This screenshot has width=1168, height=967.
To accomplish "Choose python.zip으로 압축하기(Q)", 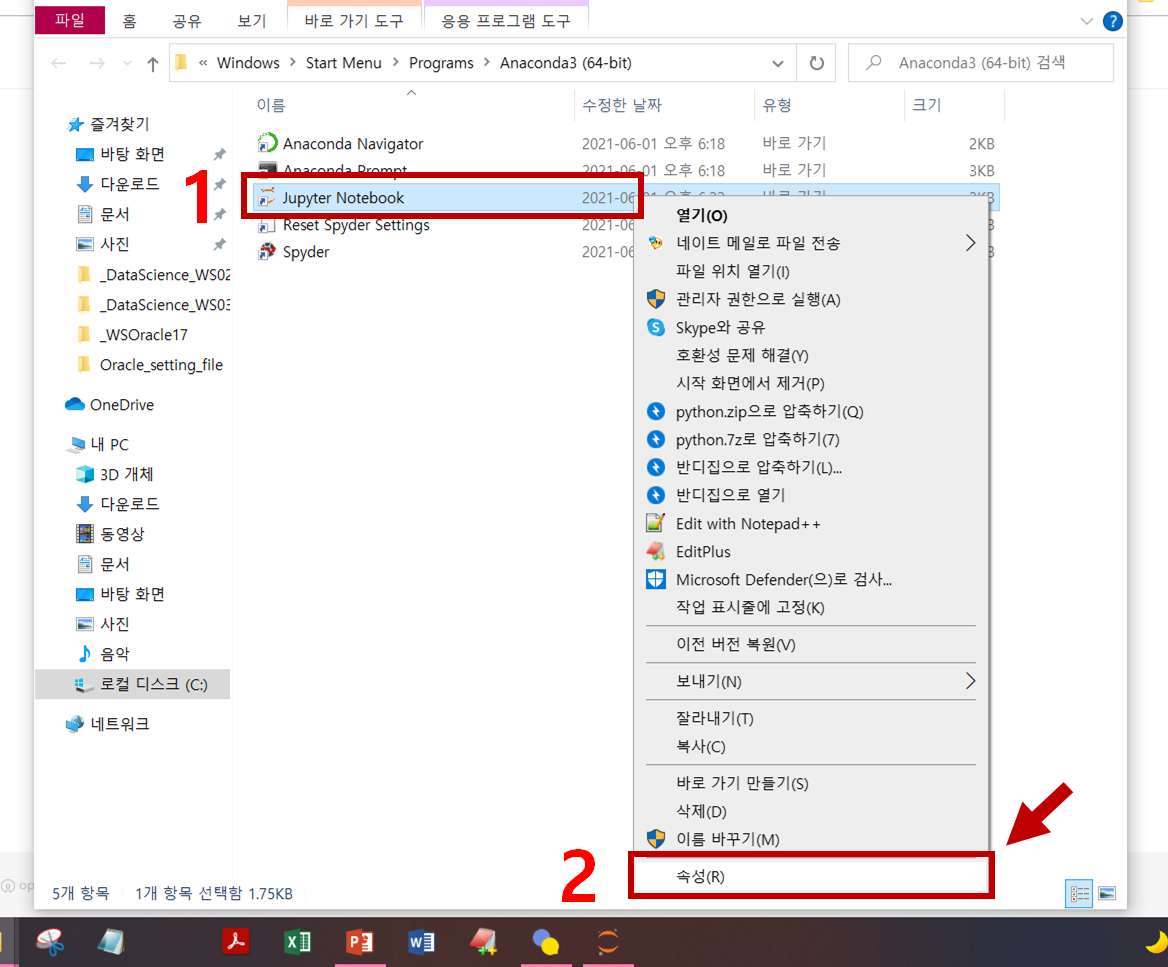I will pos(811,411).
